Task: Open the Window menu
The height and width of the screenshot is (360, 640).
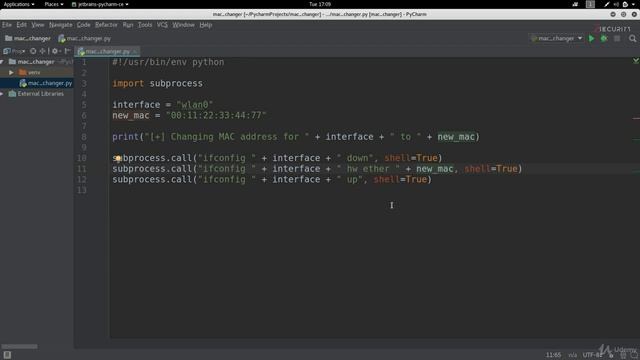Action: coord(183,25)
